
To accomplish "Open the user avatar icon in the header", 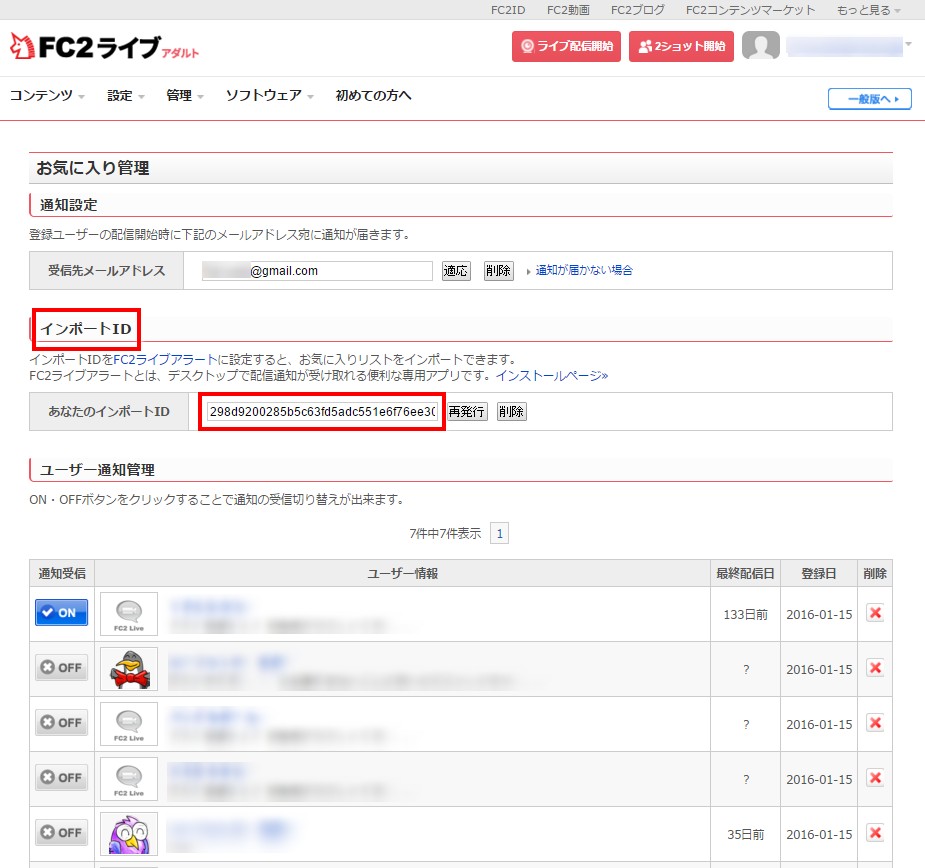I will (760, 46).
